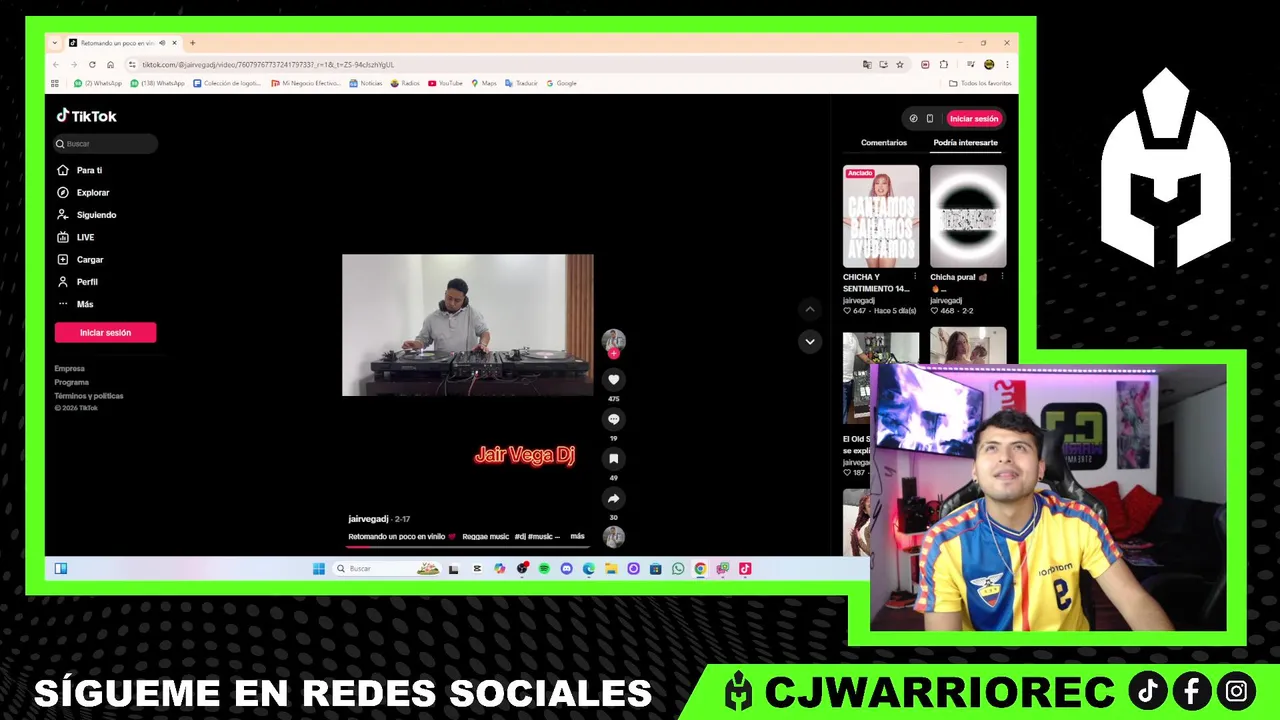Expand Términos y políticas footer section

(x=89, y=396)
